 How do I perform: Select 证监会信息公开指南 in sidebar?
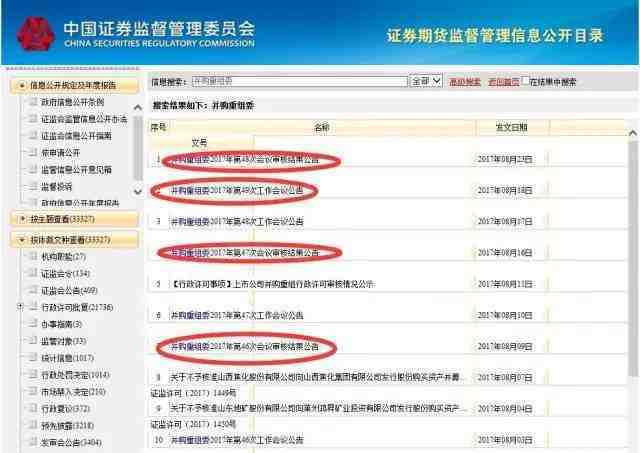[76, 136]
